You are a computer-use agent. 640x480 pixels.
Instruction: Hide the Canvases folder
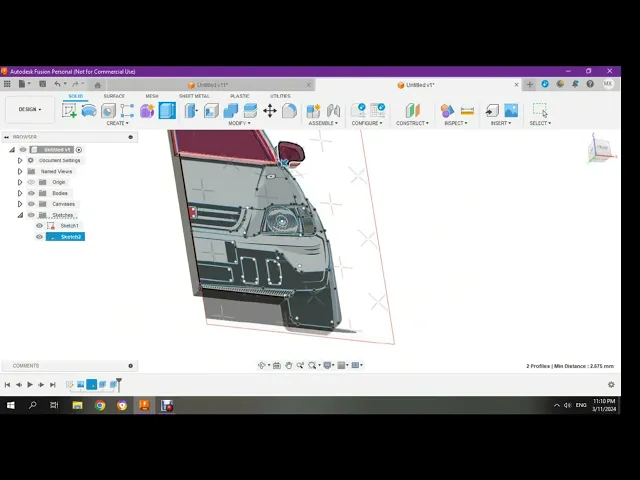pyautogui.click(x=31, y=204)
